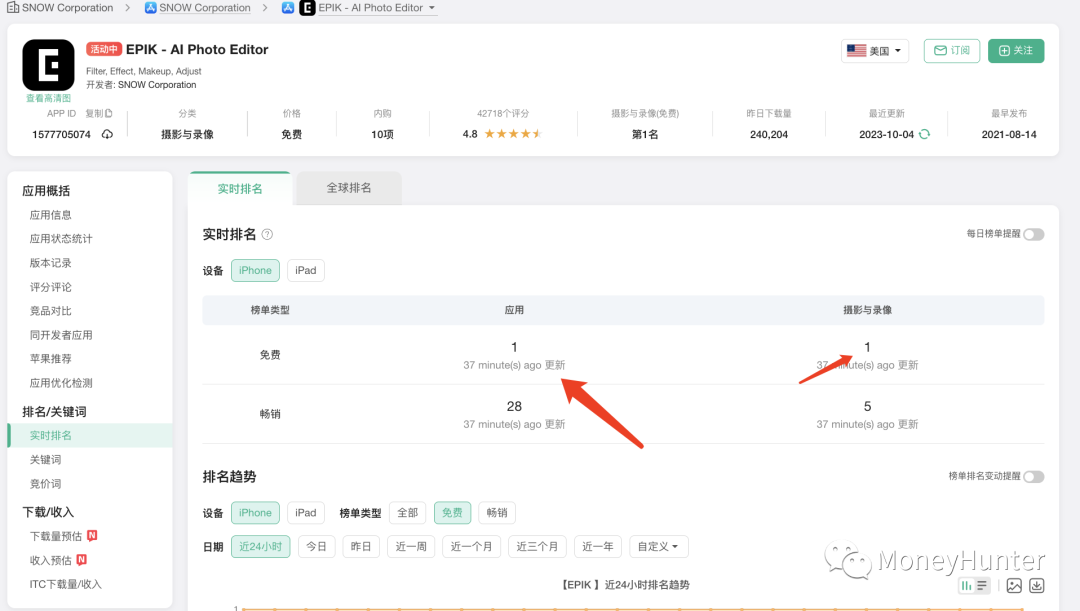Switch to the 全球排名 tab
Viewport: 1080px width, 611px height.
pos(347,187)
